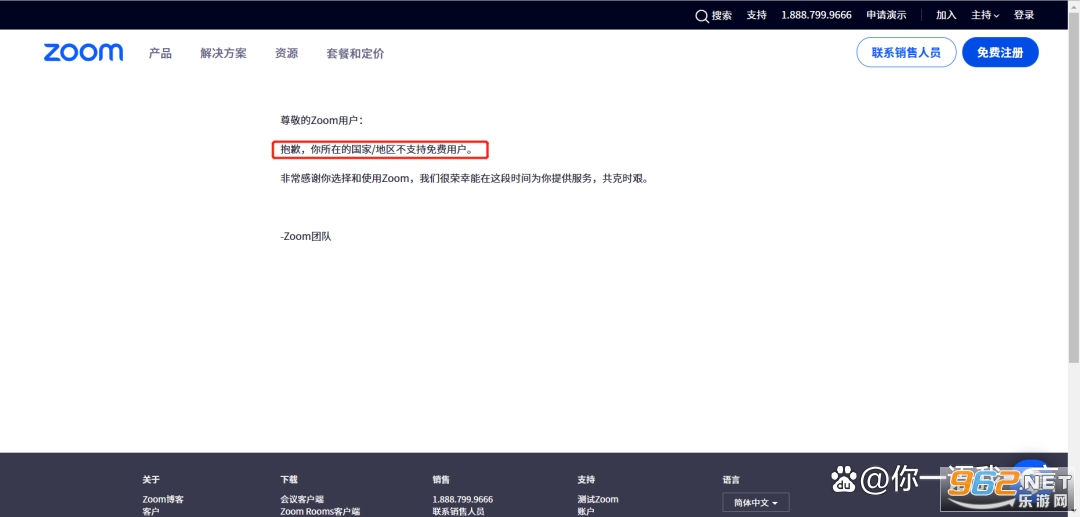1080x517 pixels.
Task: Open Zoom Rooms客户端 footer link
Action: click(x=320, y=511)
